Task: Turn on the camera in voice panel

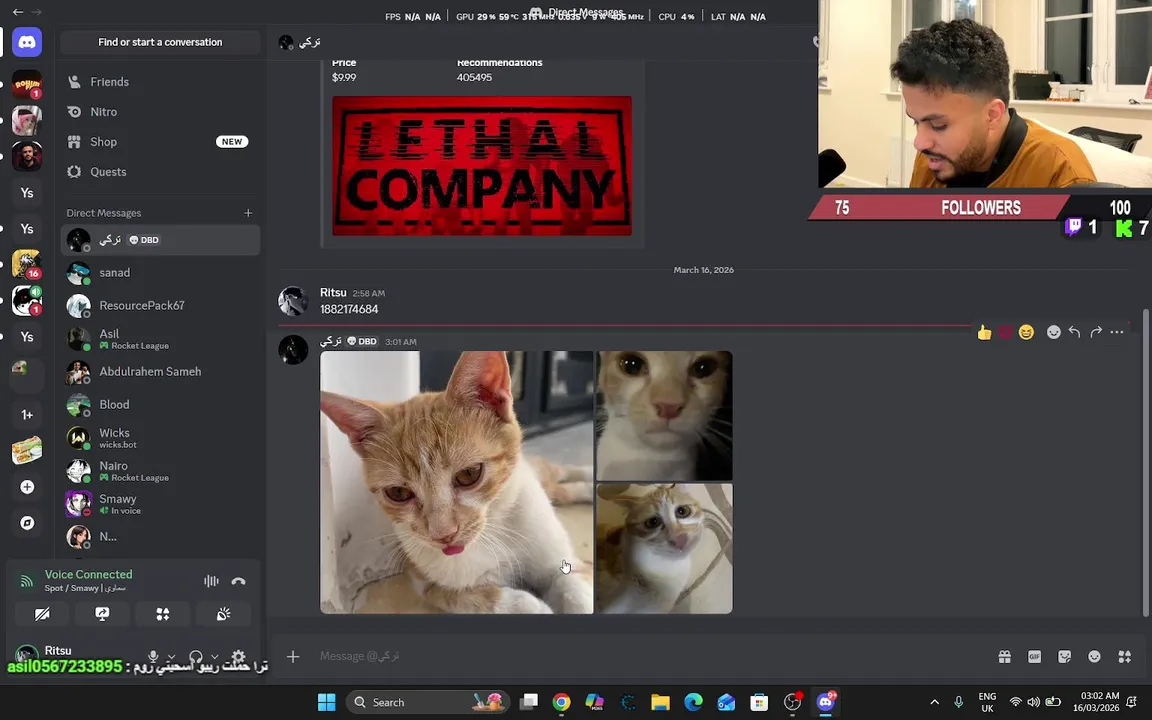Action: [x=42, y=614]
